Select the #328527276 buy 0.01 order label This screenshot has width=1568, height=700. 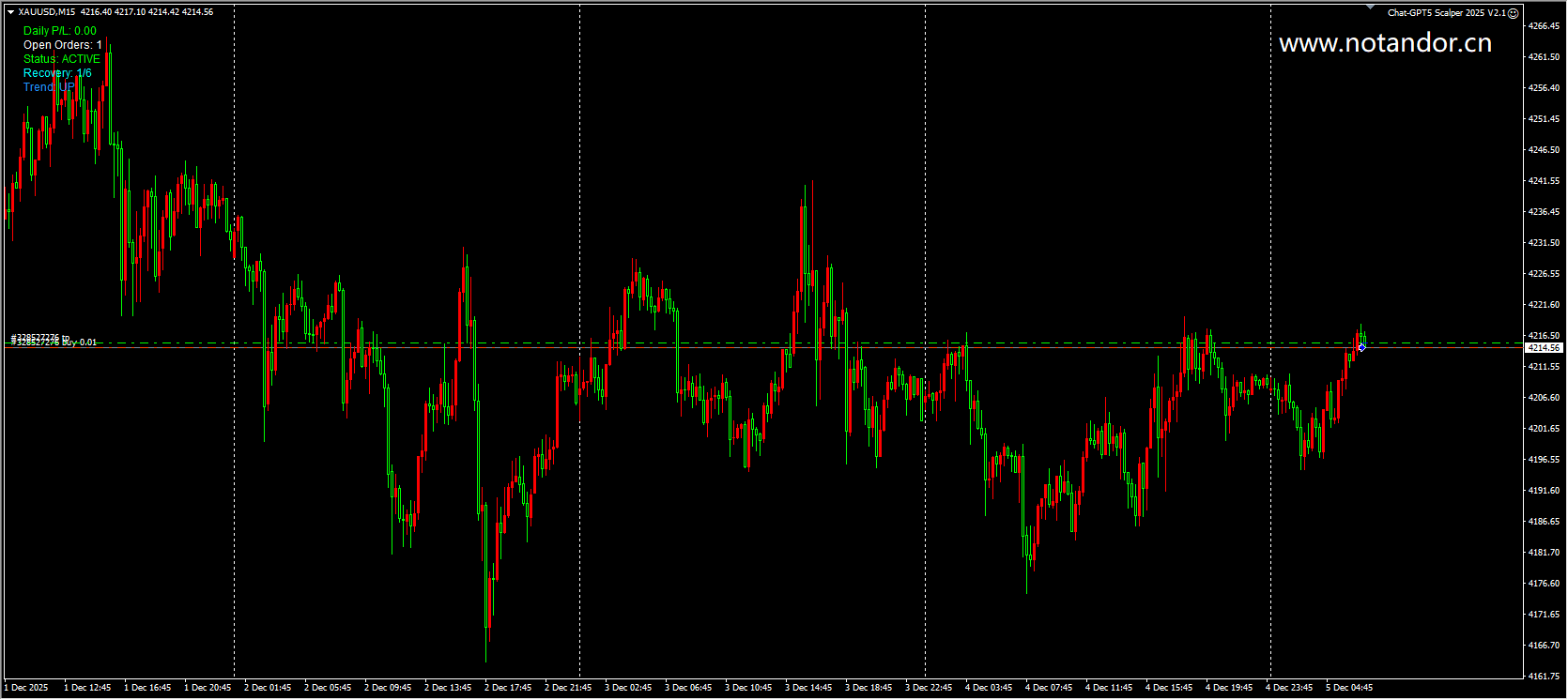click(54, 342)
